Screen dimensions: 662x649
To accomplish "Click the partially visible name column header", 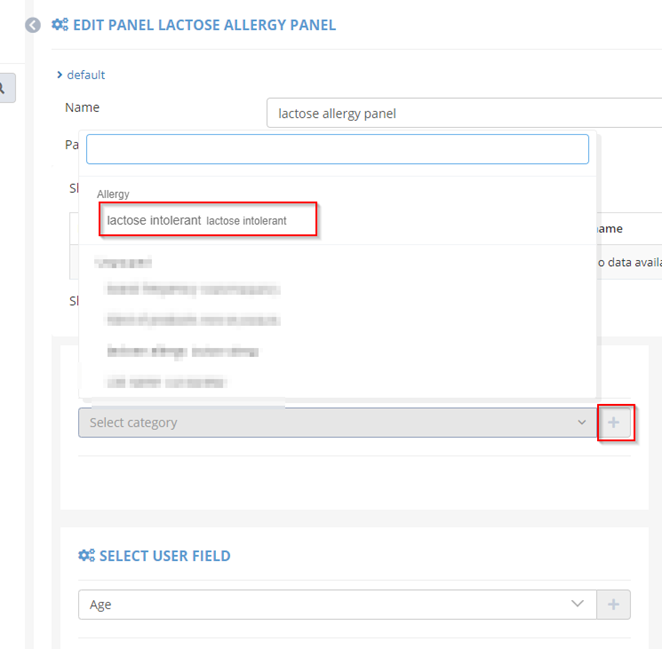I will tap(608, 229).
